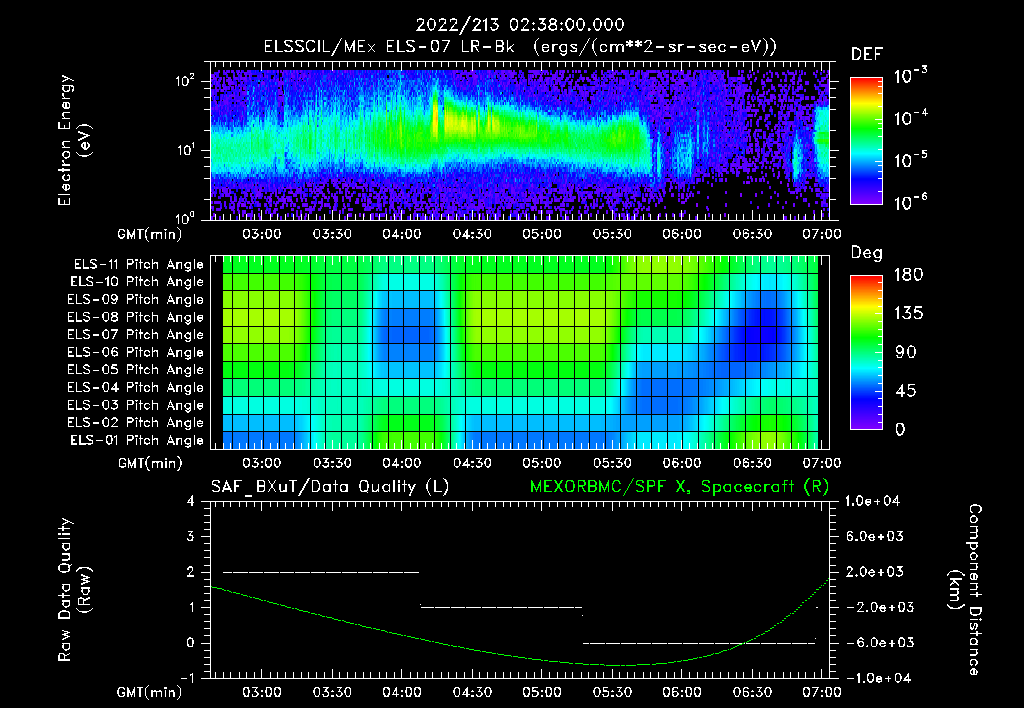The image size is (1024, 708).
Task: Click the 05:30 tick label under bottom panel
Action: click(x=612, y=692)
